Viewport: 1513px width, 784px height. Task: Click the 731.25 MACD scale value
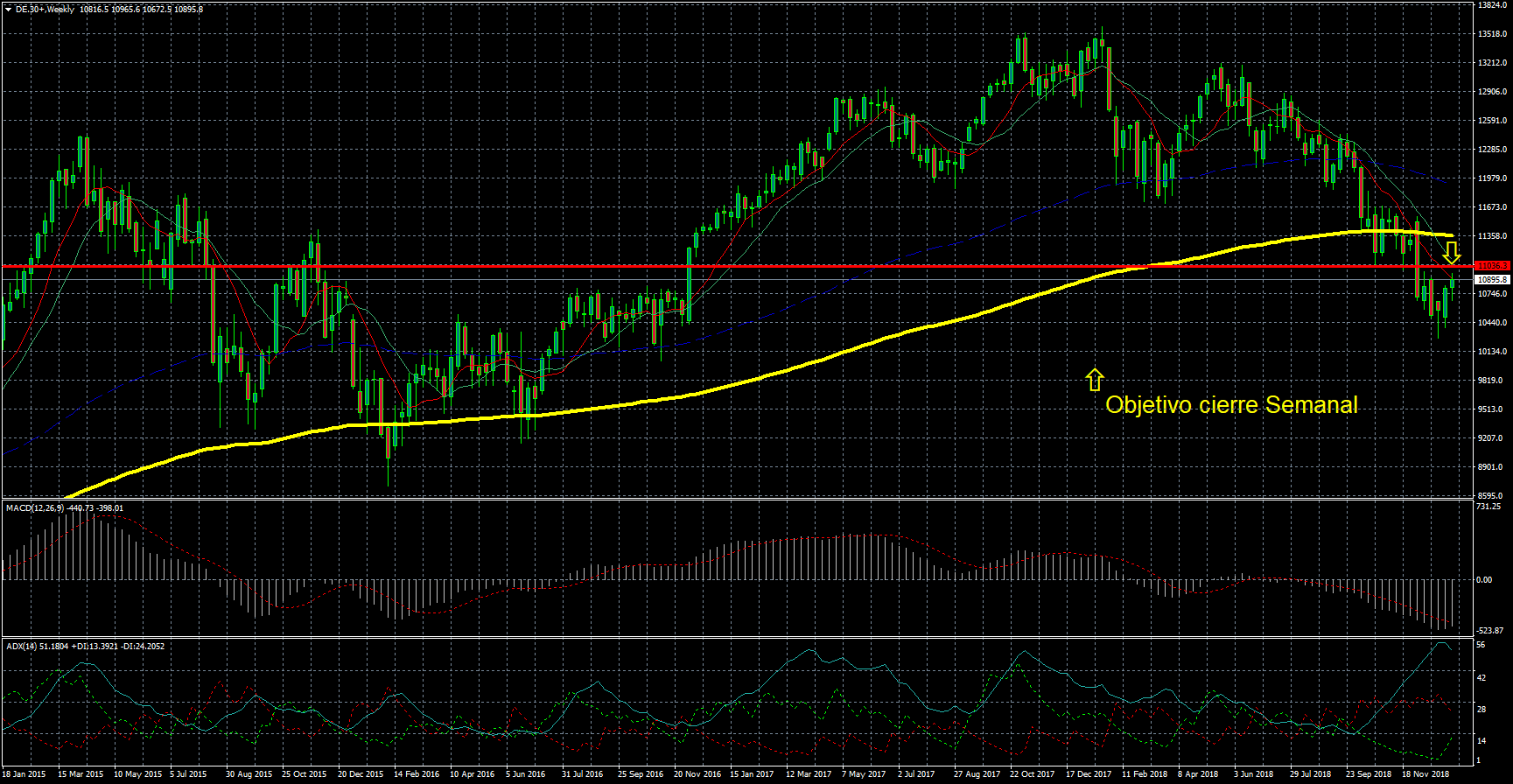(x=1488, y=507)
